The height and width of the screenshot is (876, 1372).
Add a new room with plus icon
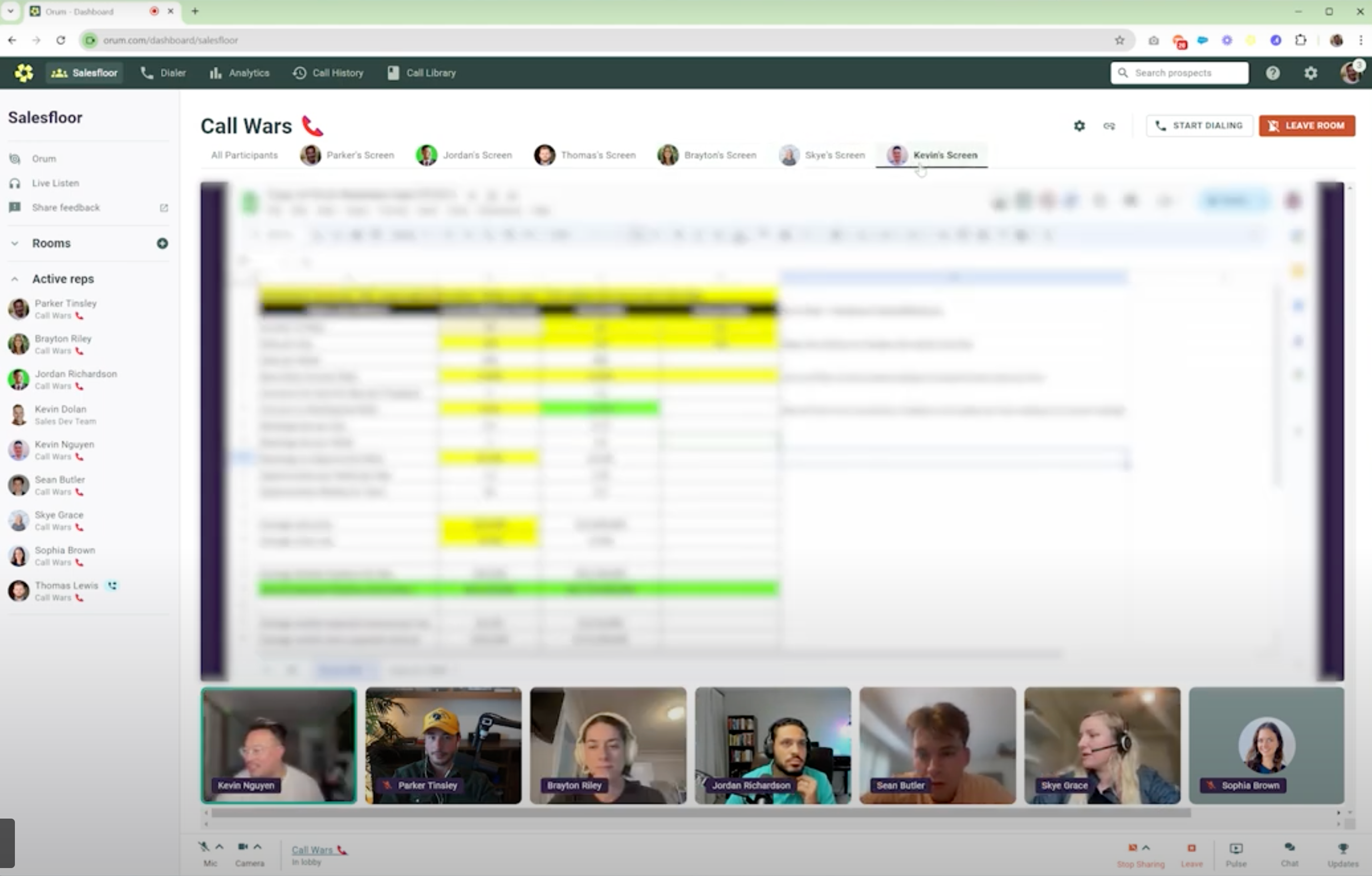[162, 243]
